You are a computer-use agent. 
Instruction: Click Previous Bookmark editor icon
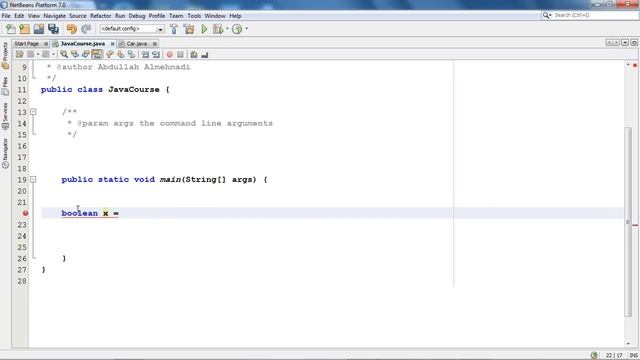[x=109, y=54]
